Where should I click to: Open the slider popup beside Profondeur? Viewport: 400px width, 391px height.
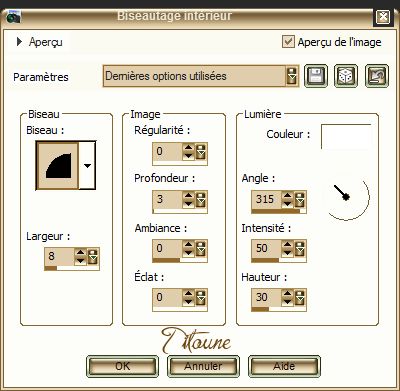(x=201, y=199)
